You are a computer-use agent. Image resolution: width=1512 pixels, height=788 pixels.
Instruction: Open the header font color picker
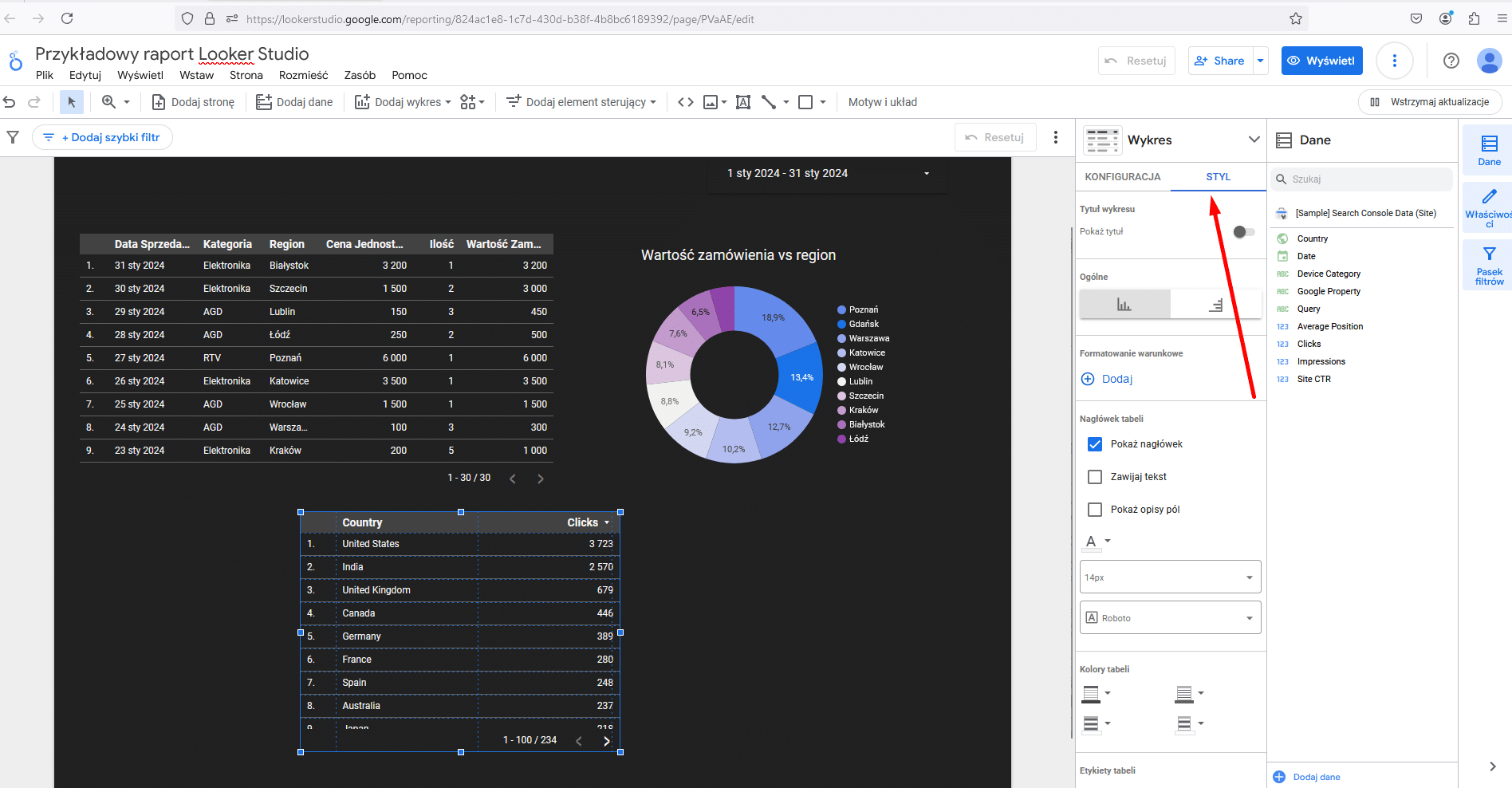tap(1096, 542)
